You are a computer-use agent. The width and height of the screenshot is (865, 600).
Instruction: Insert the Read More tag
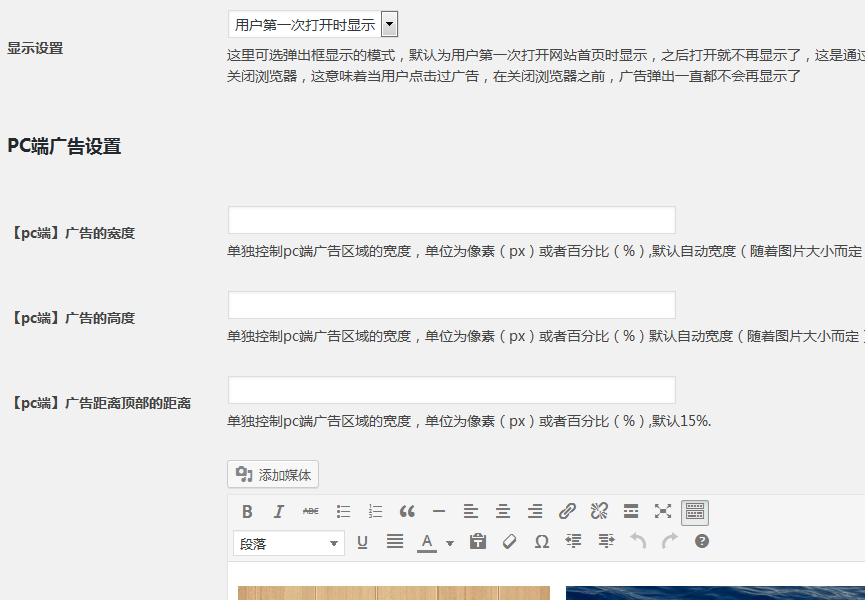tap(631, 512)
